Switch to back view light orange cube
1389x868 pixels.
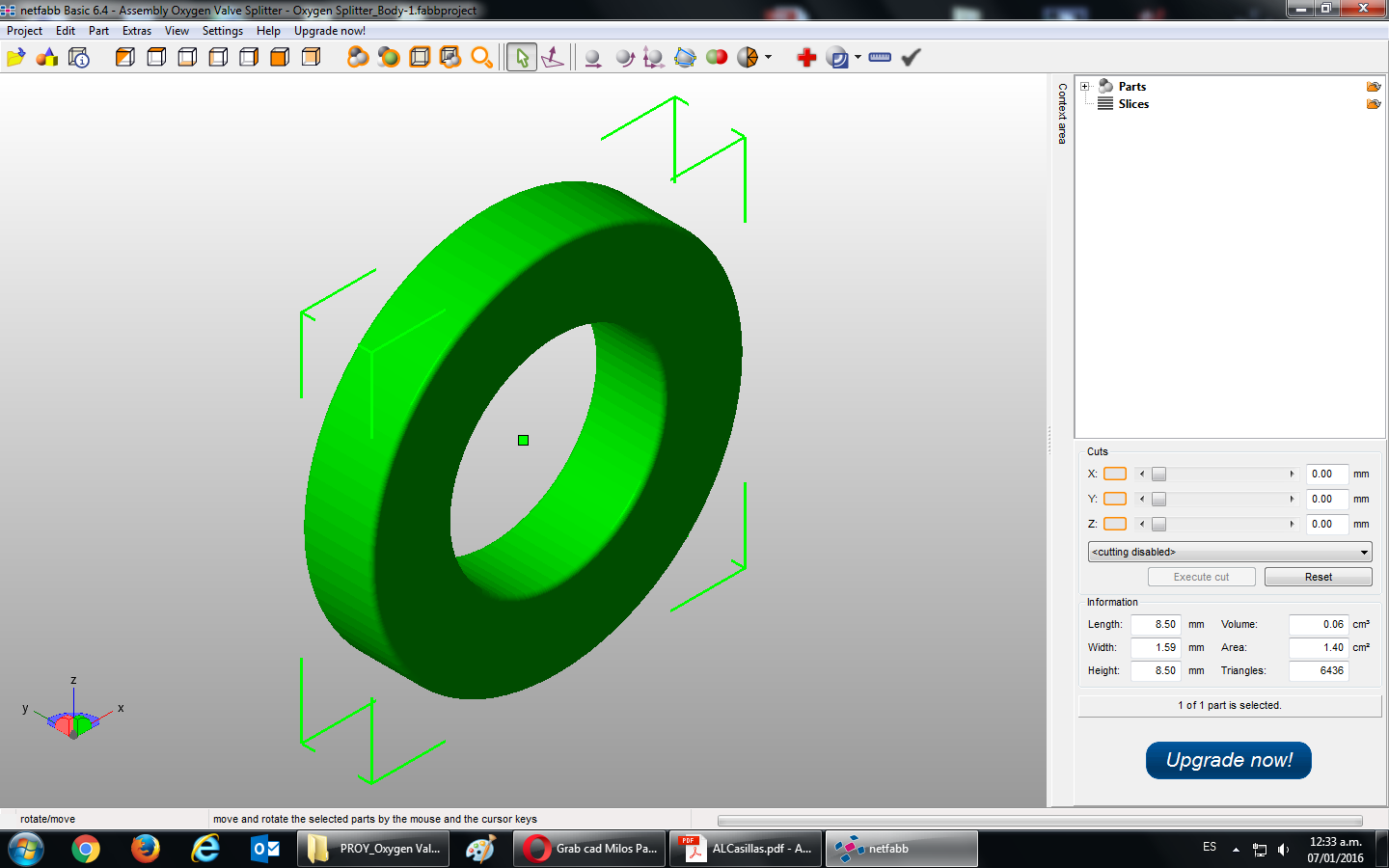[x=311, y=58]
